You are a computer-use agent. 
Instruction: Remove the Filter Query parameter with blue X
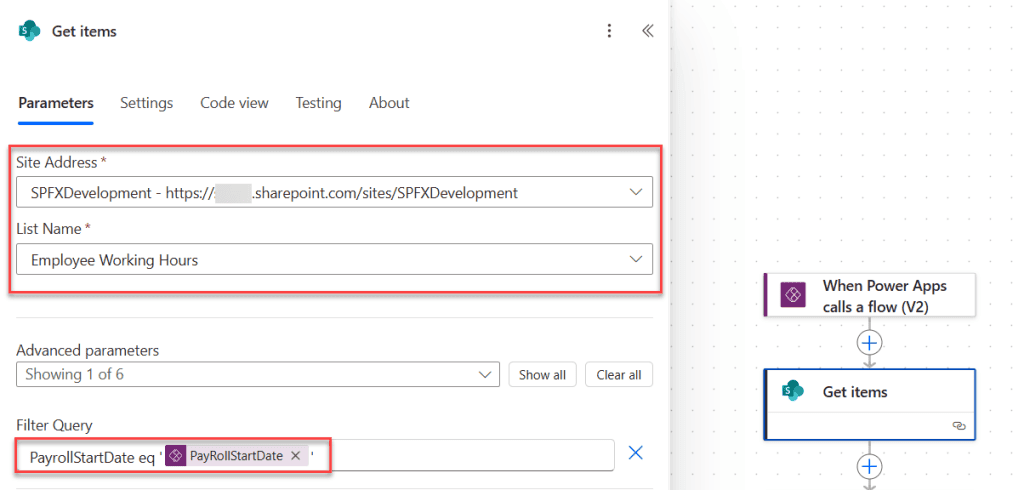[635, 453]
